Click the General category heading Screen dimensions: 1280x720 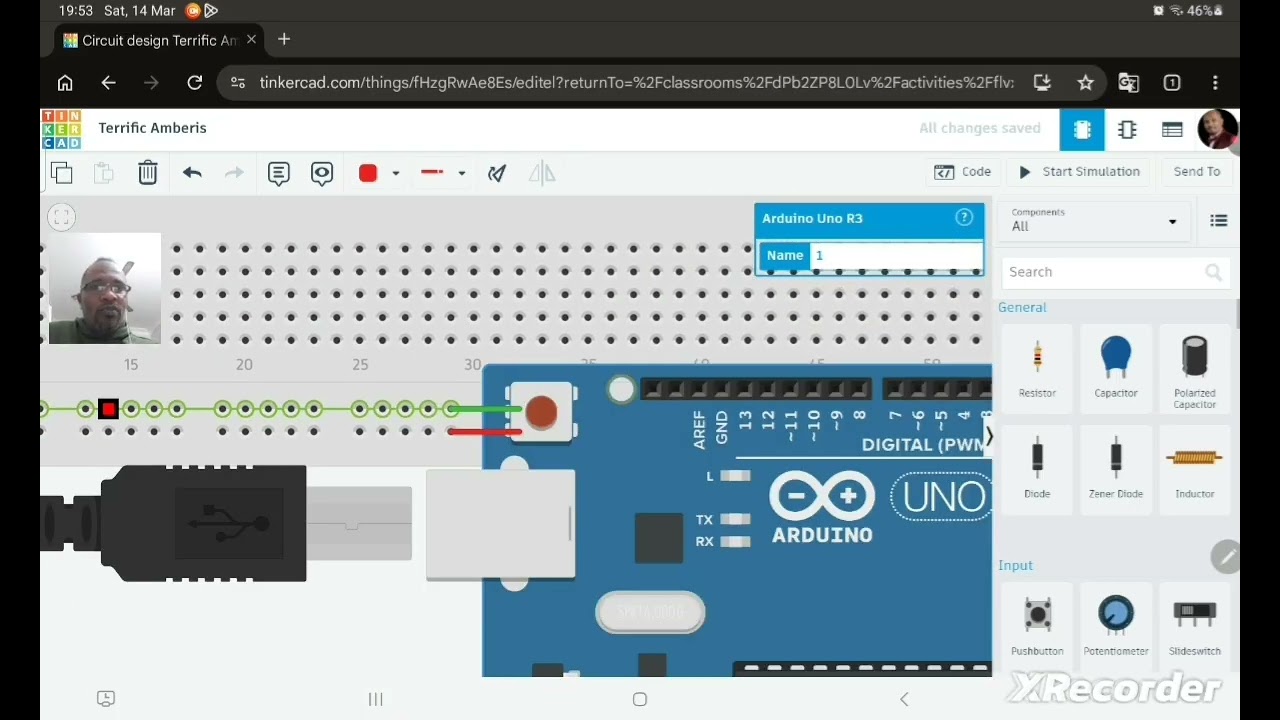(x=1022, y=308)
